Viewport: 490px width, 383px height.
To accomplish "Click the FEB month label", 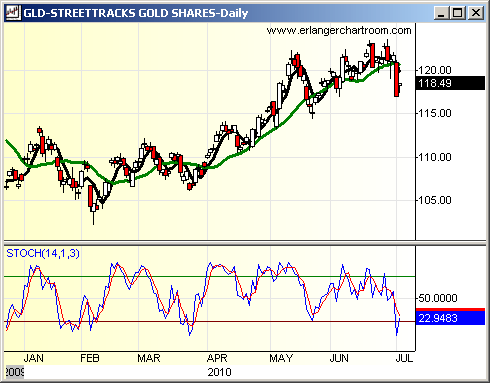I will 90,358.
